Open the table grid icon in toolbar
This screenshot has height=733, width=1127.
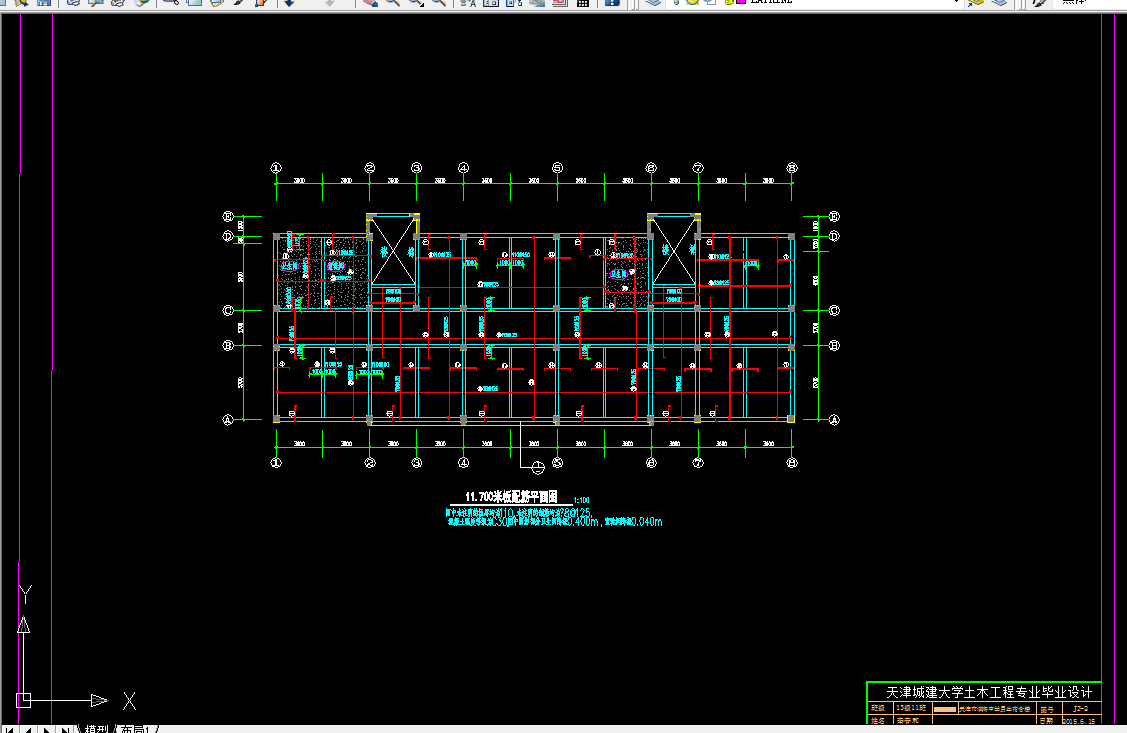582,3
